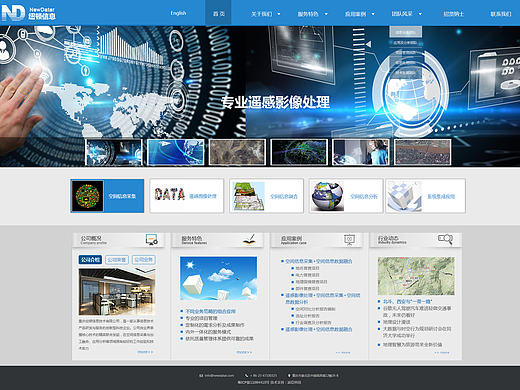Open the first application case category link
The image size is (520, 390).
tap(319, 261)
